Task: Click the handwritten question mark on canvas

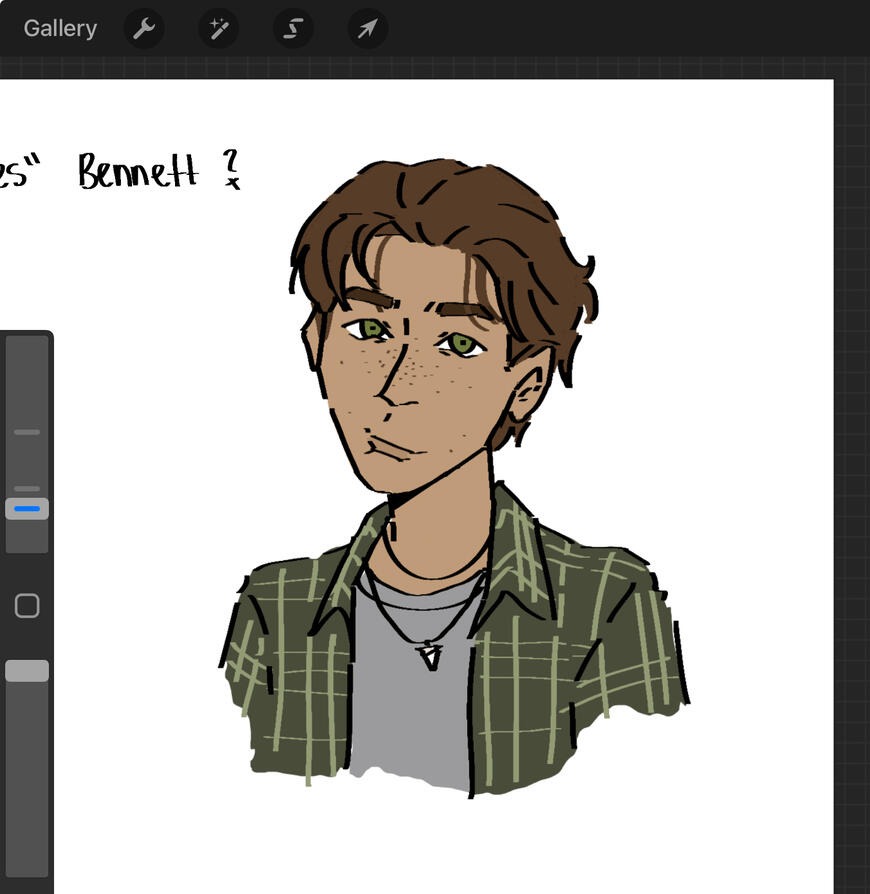Action: tap(231, 167)
